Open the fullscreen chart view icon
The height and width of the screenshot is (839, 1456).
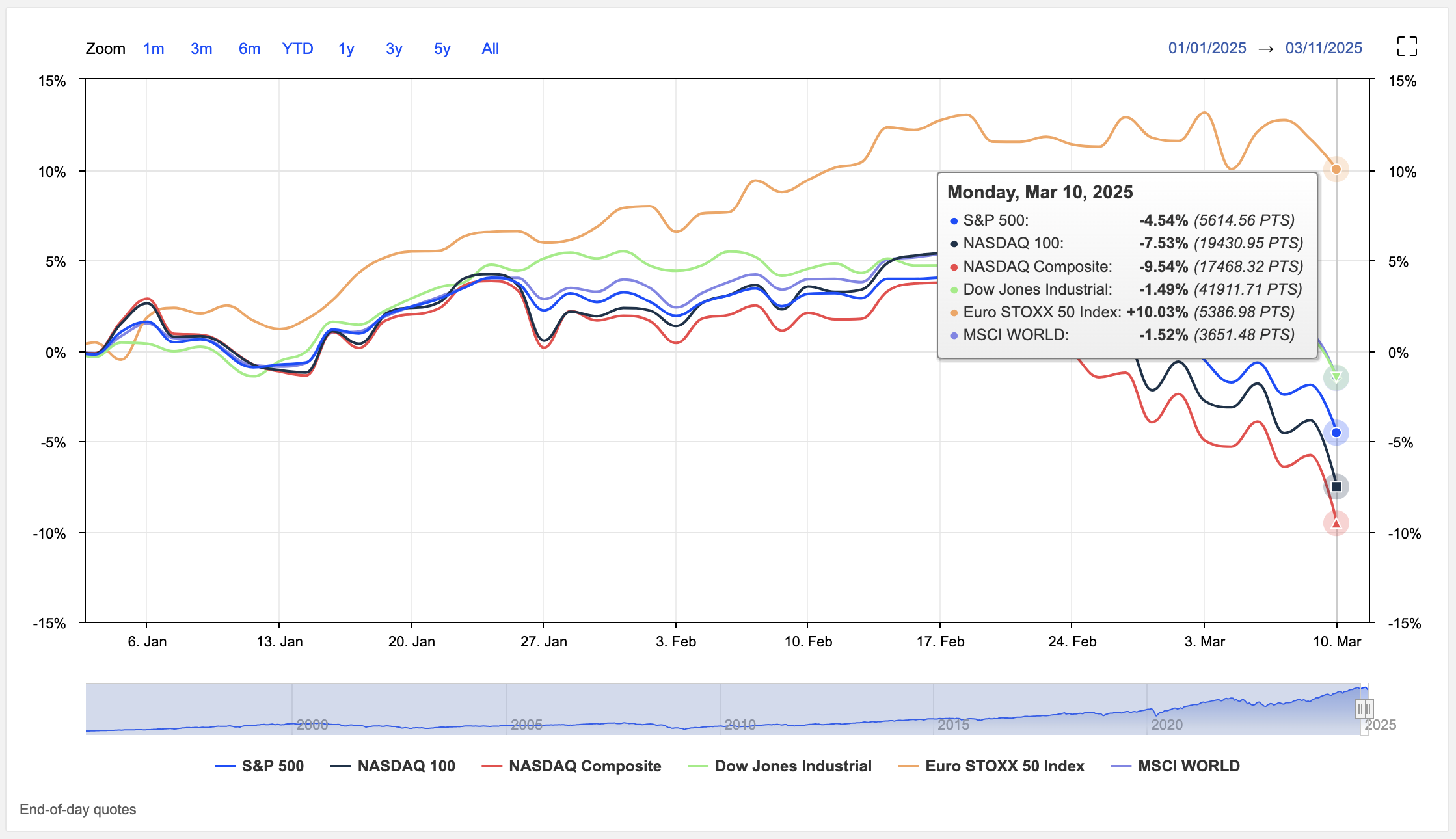click(1407, 46)
